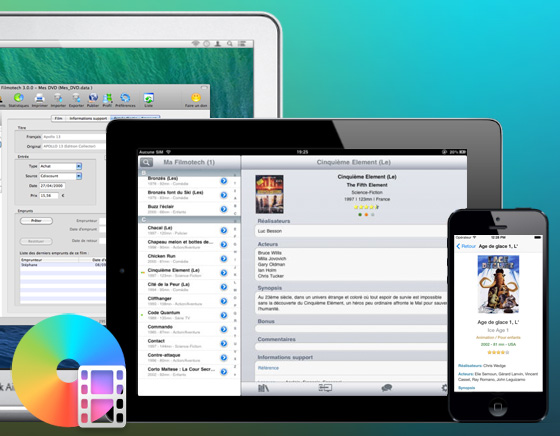The height and width of the screenshot is (436, 560).
Task: Select the Corto Maltese row in iPad list
Action: (x=189, y=372)
